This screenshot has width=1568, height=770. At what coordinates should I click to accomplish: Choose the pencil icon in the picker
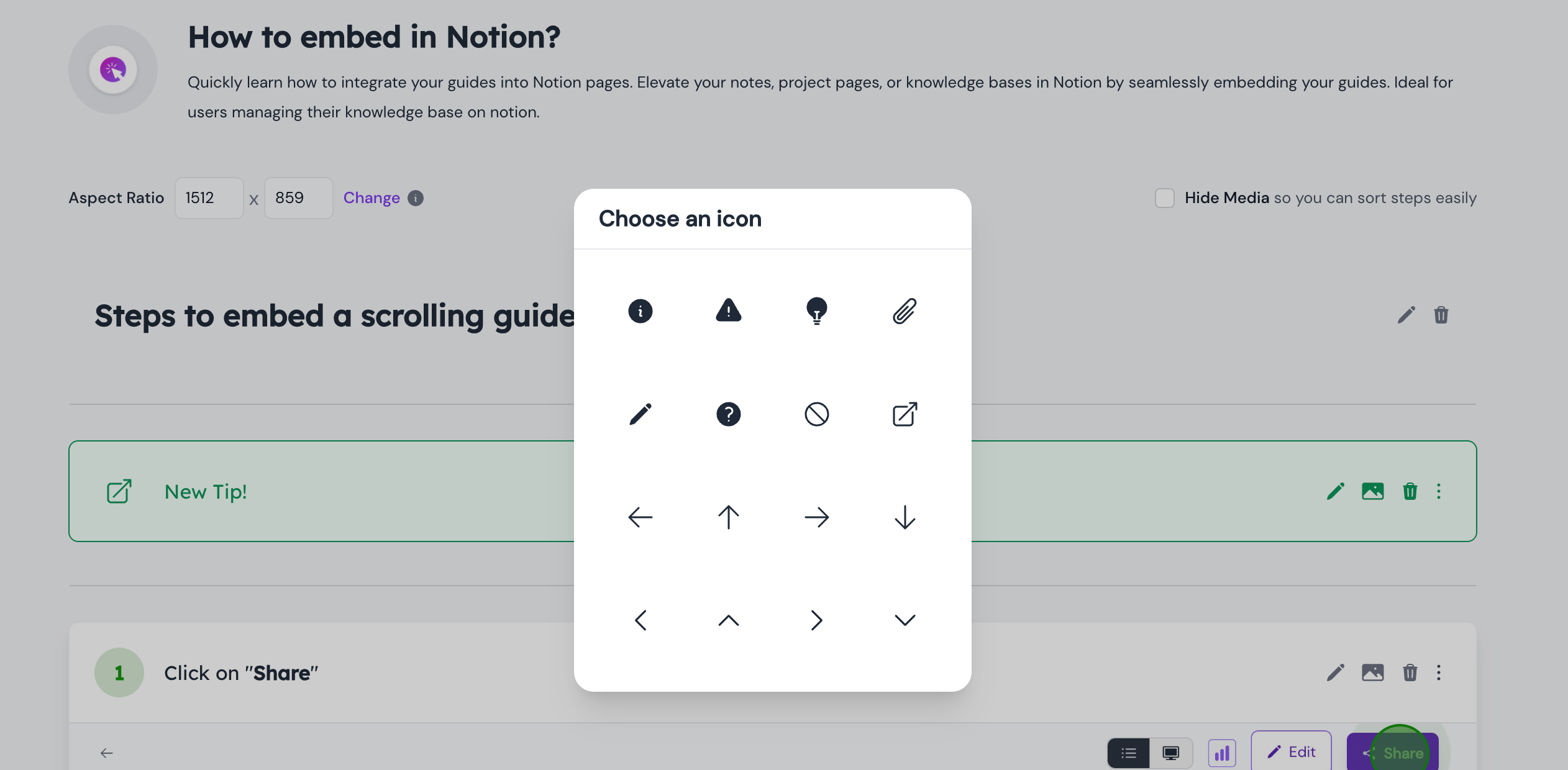pyautogui.click(x=640, y=414)
